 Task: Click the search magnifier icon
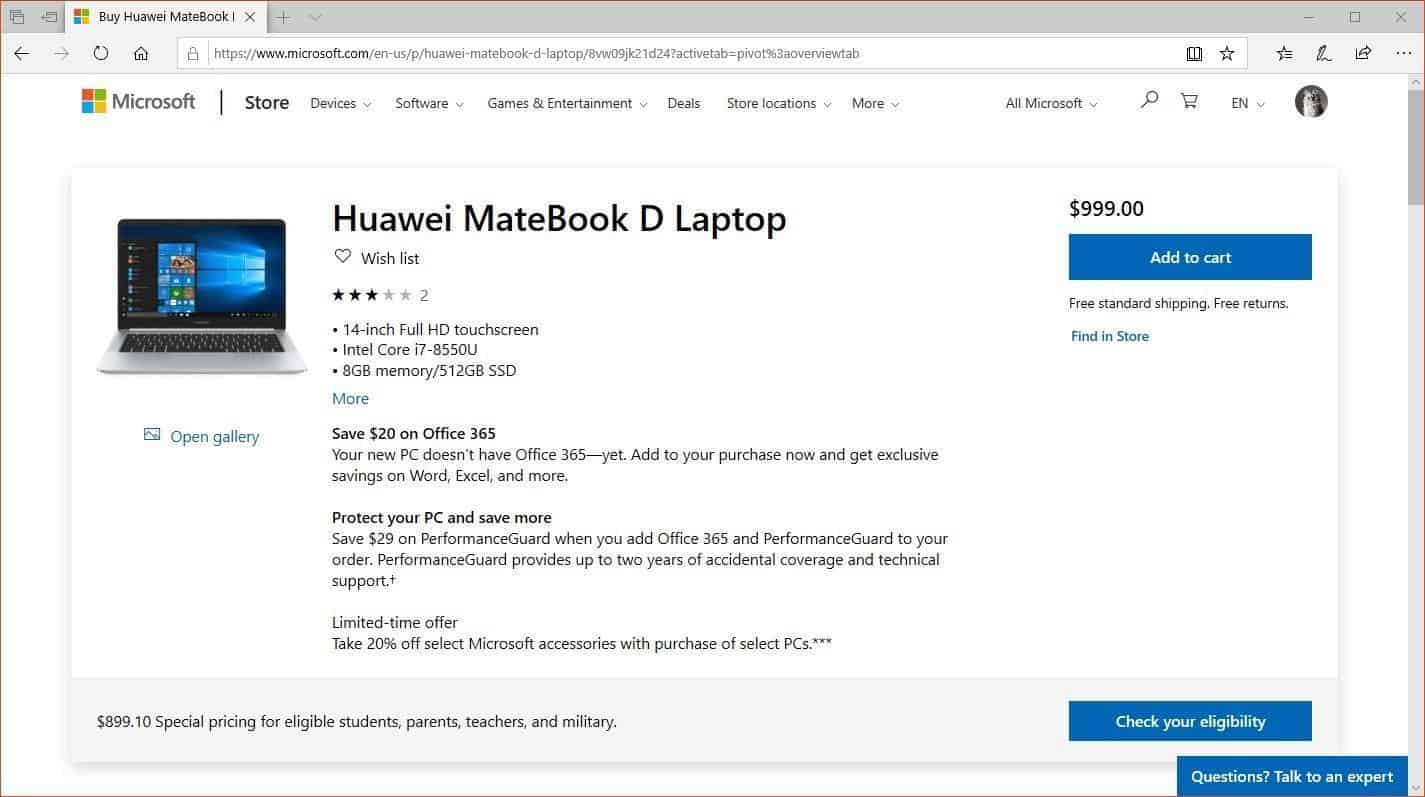pos(1149,100)
